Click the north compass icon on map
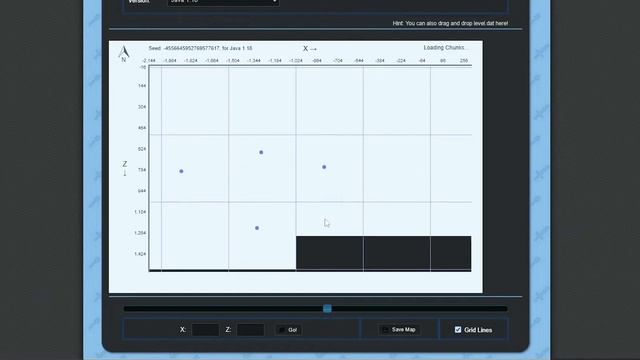 (124, 53)
